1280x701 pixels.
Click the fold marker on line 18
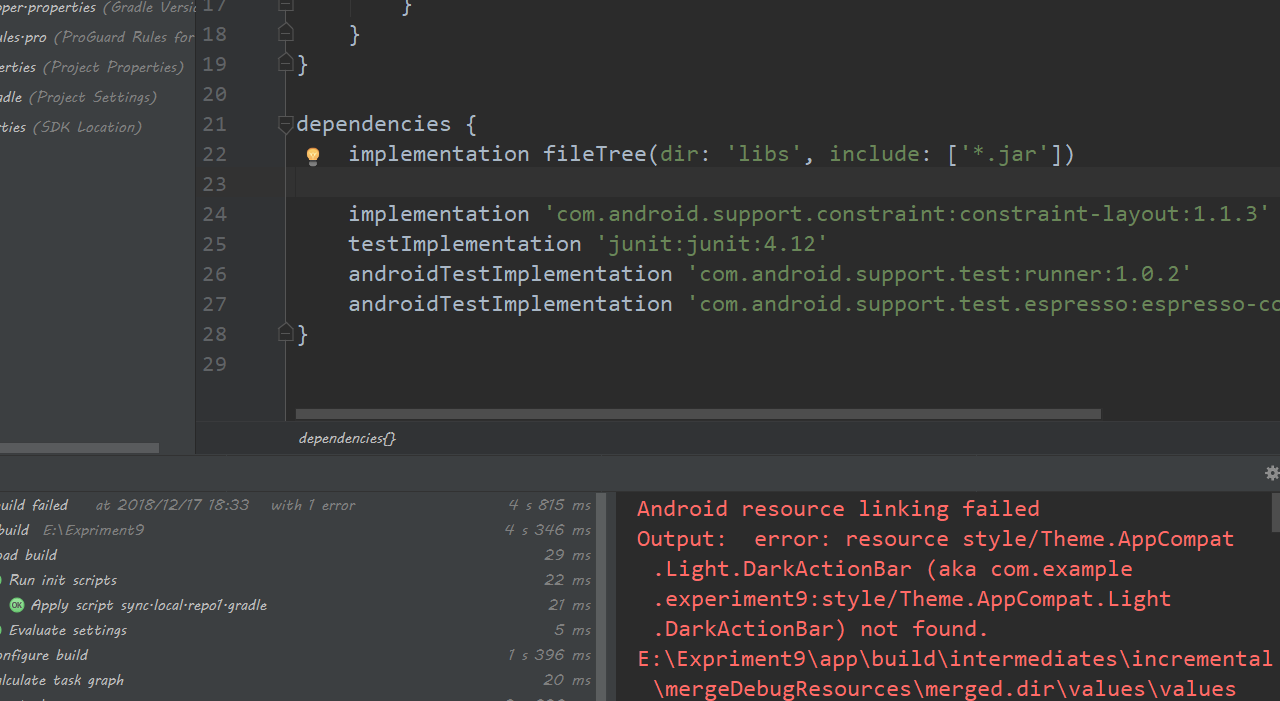284,33
